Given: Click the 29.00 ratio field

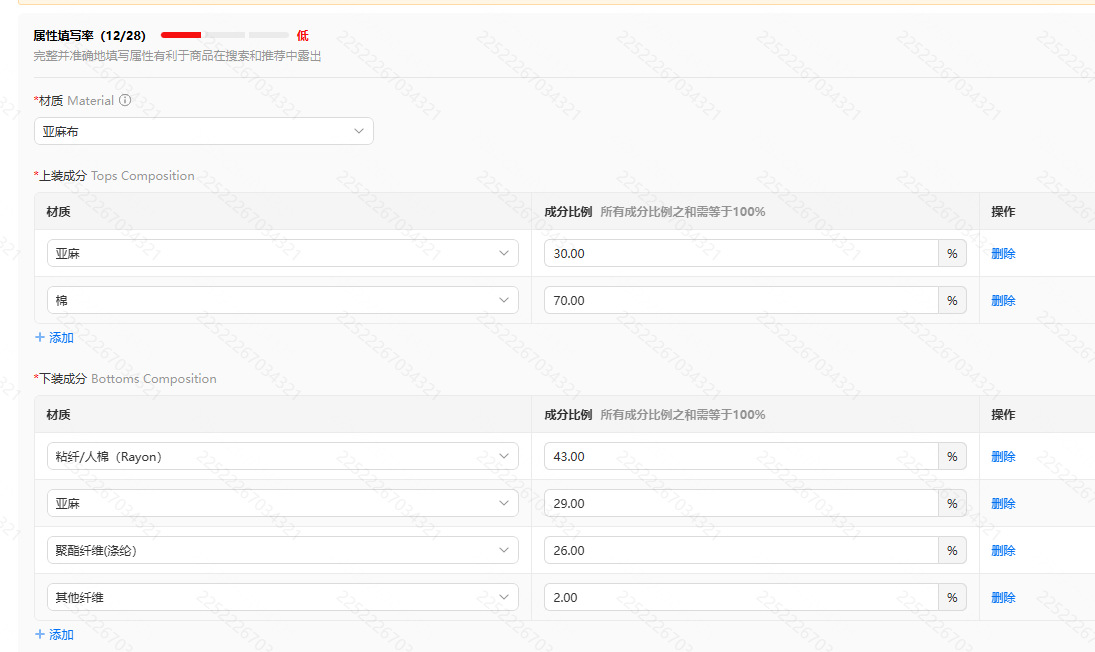Looking at the screenshot, I should tap(741, 503).
